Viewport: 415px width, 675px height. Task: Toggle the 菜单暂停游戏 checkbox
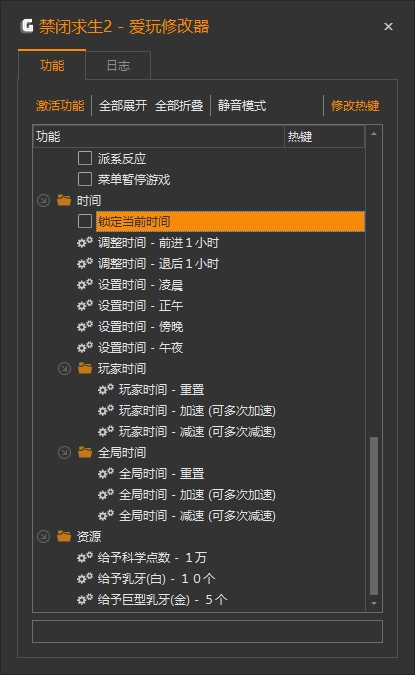[x=85, y=179]
